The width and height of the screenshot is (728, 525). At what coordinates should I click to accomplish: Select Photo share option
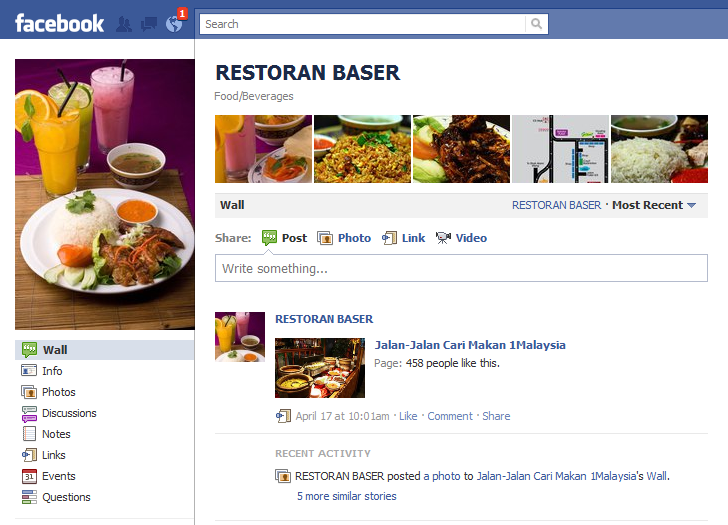point(354,238)
